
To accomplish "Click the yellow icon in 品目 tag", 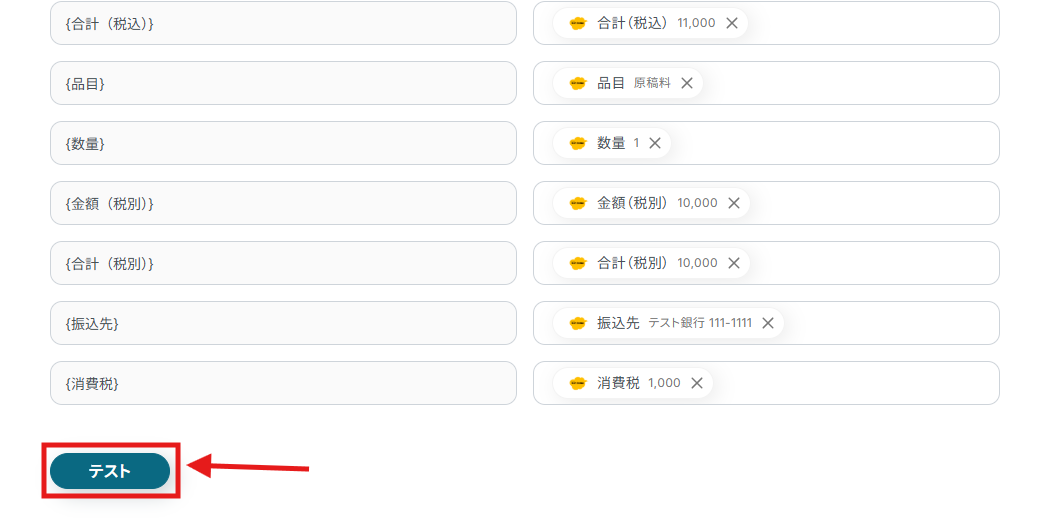I will pyautogui.click(x=577, y=83).
